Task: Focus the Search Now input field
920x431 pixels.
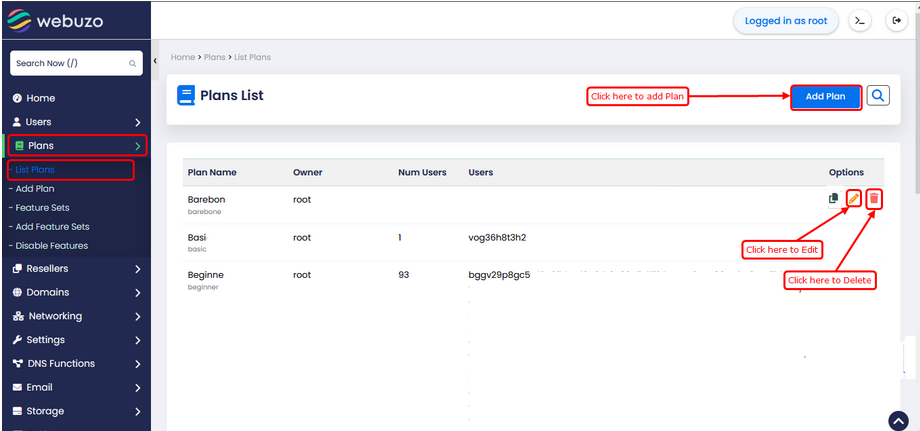Action: pos(70,63)
